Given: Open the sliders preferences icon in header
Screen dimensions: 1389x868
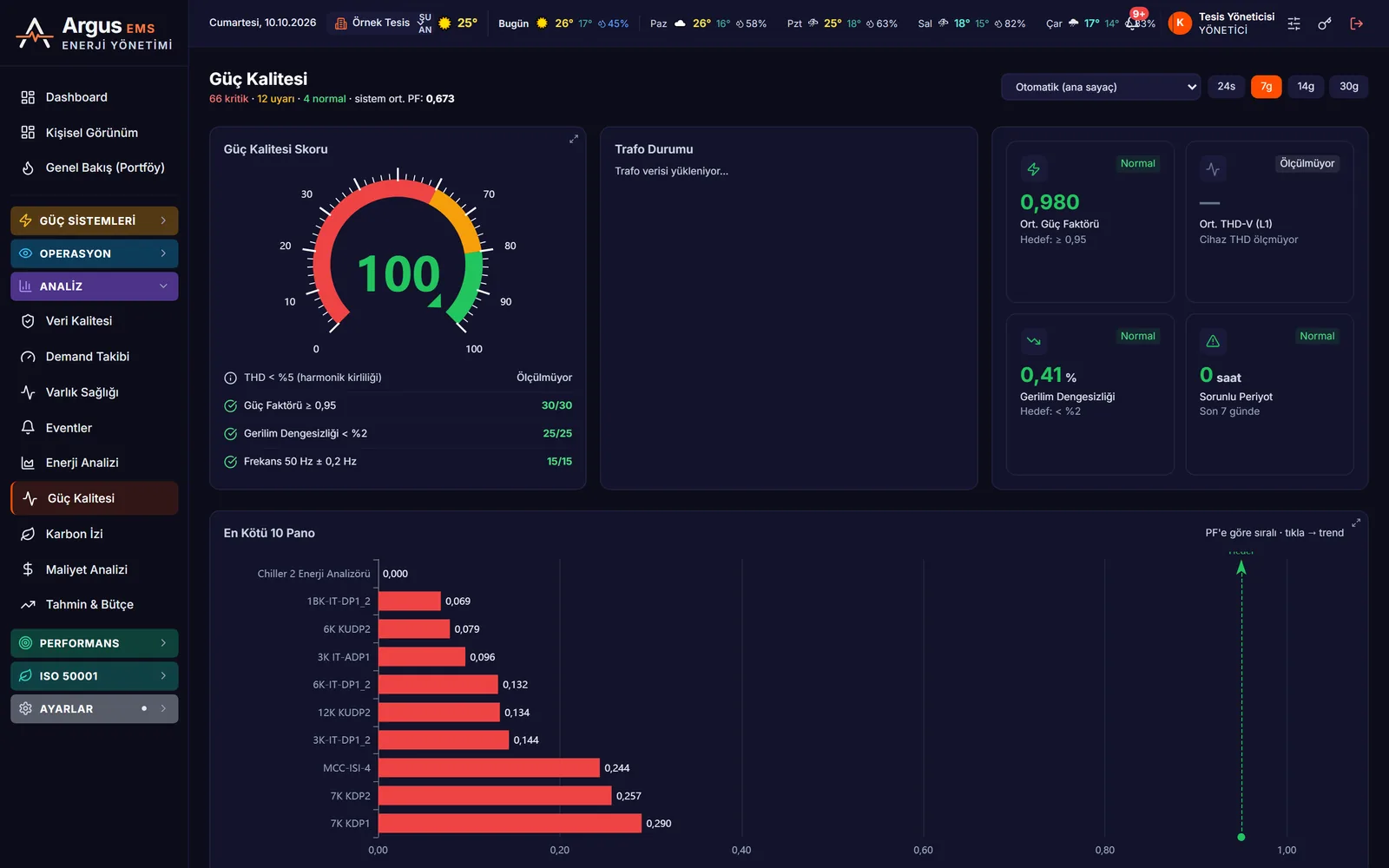Looking at the screenshot, I should pos(1294,23).
